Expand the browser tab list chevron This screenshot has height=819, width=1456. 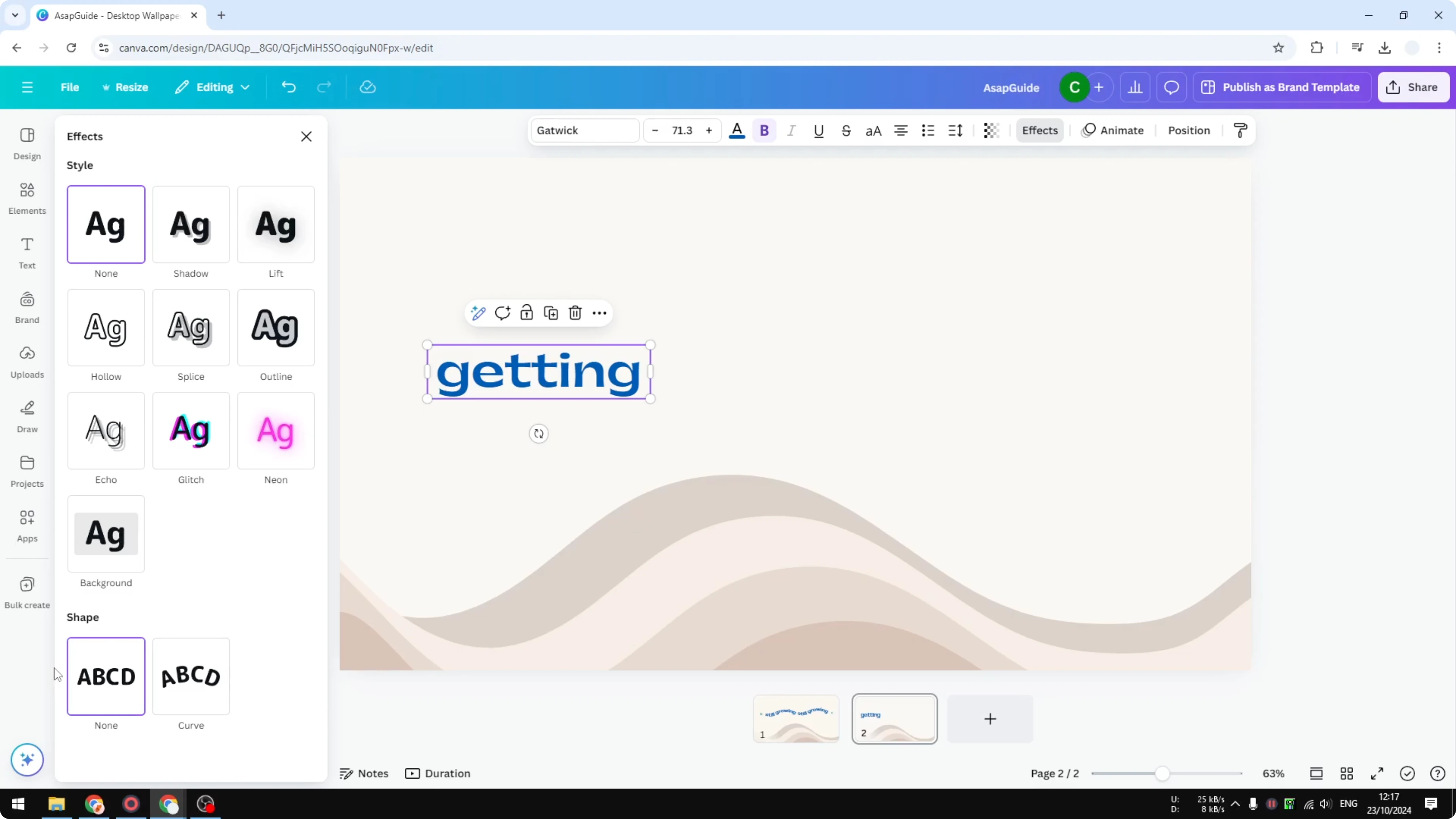click(x=15, y=15)
